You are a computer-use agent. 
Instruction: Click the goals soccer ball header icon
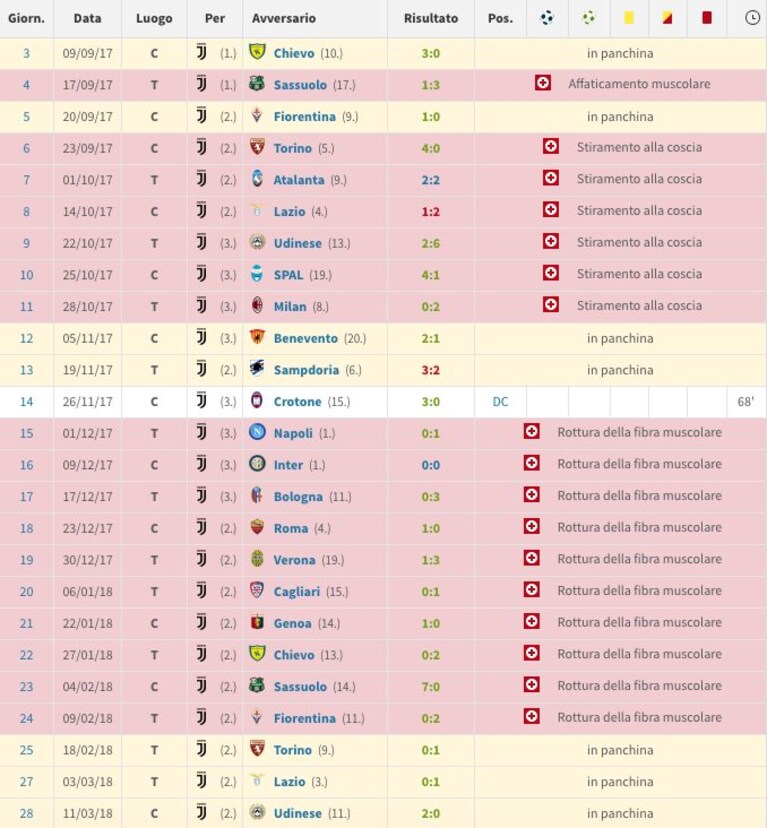[547, 18]
